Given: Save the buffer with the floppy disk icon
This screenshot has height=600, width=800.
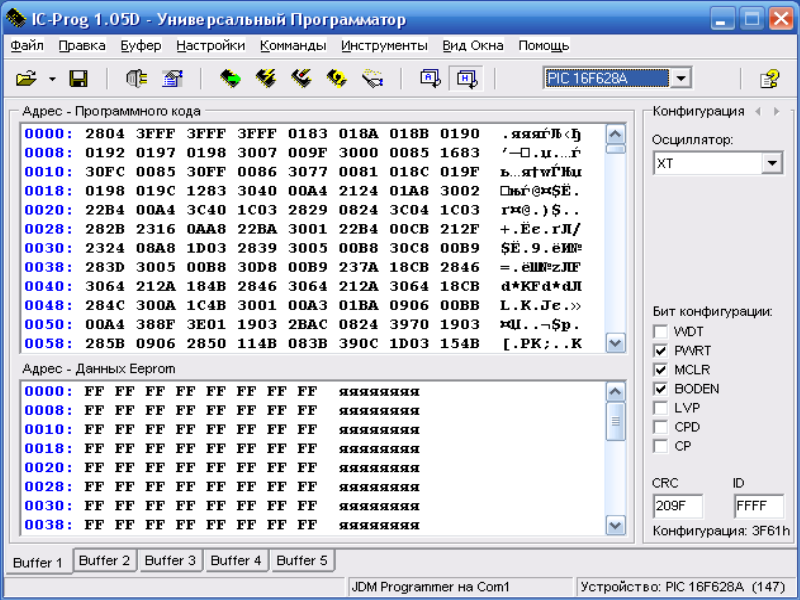Looking at the screenshot, I should point(79,79).
